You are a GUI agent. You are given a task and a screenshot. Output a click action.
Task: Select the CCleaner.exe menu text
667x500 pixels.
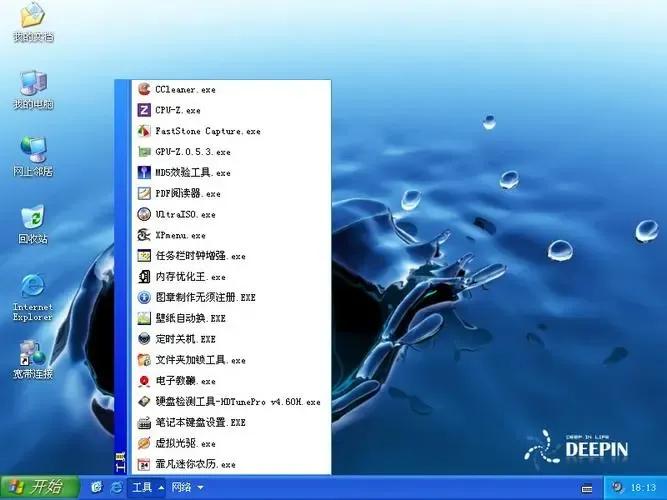pos(185,90)
